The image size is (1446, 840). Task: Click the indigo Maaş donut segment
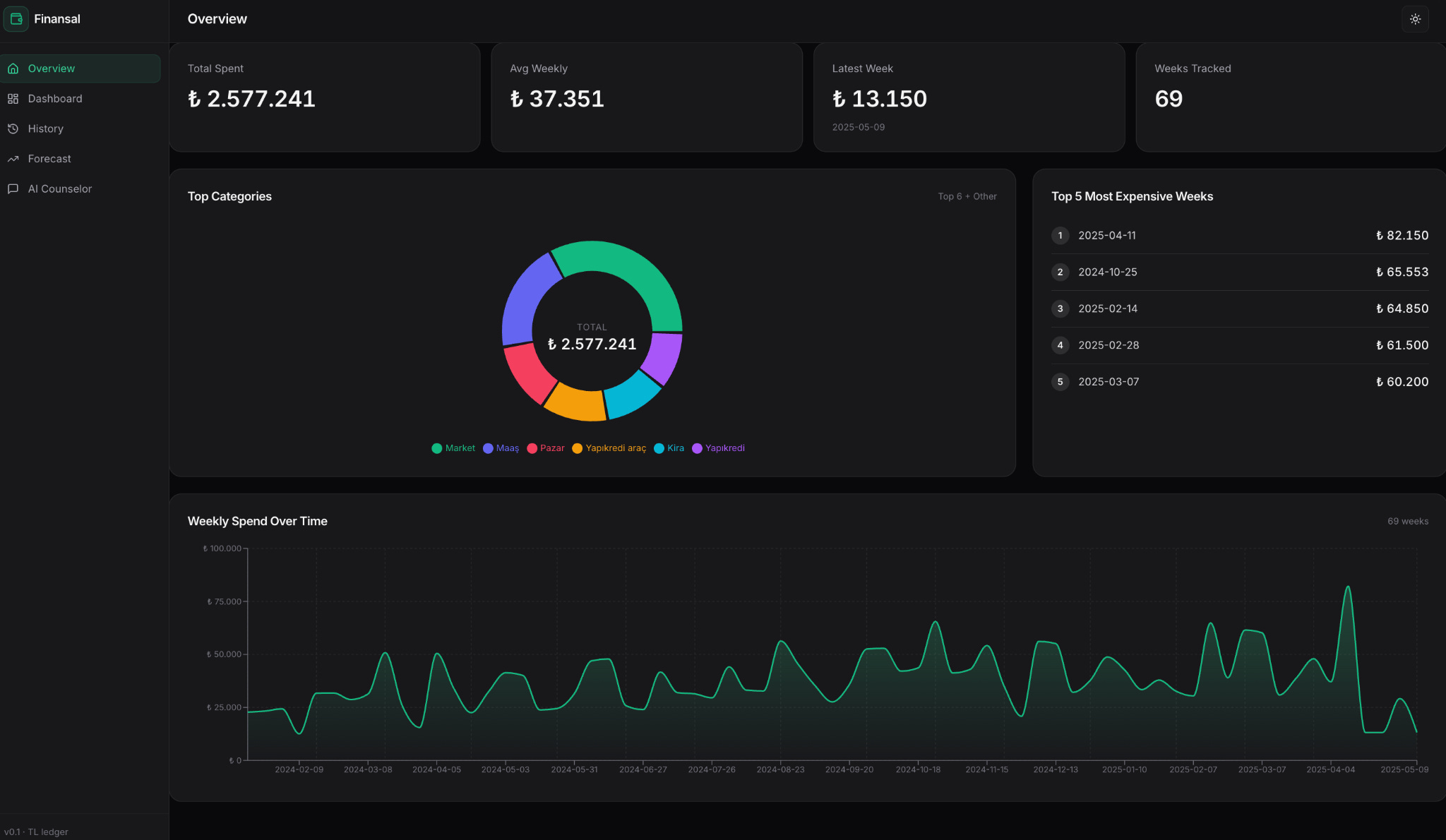525,296
